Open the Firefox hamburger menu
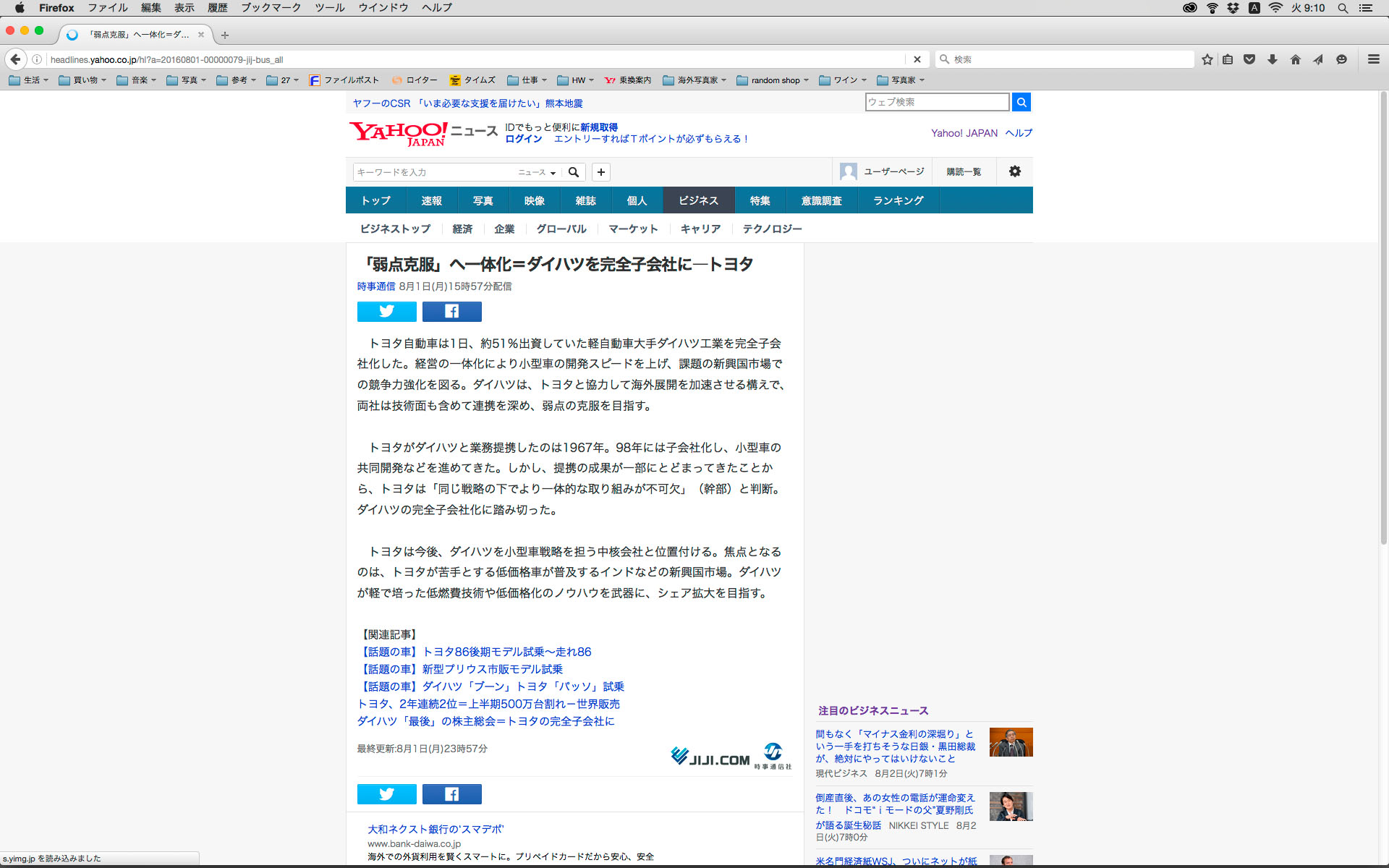This screenshot has height=868, width=1389. (x=1373, y=59)
